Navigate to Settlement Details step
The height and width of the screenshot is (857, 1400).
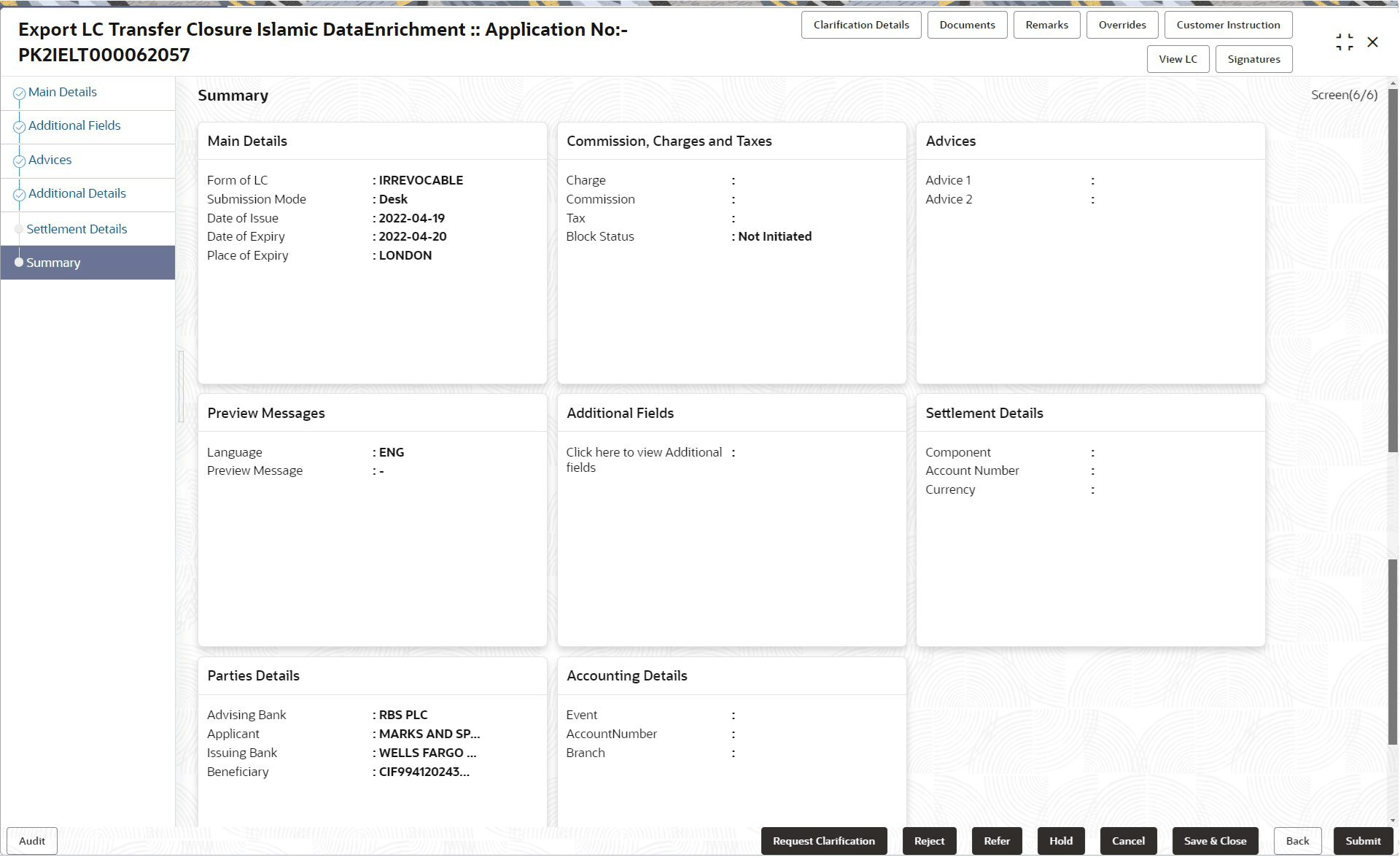77,229
